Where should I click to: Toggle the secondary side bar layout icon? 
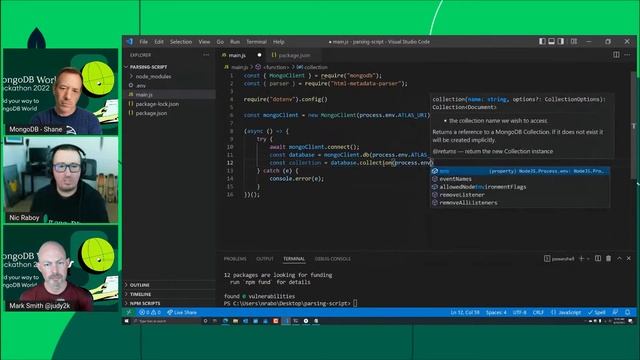click(x=561, y=41)
